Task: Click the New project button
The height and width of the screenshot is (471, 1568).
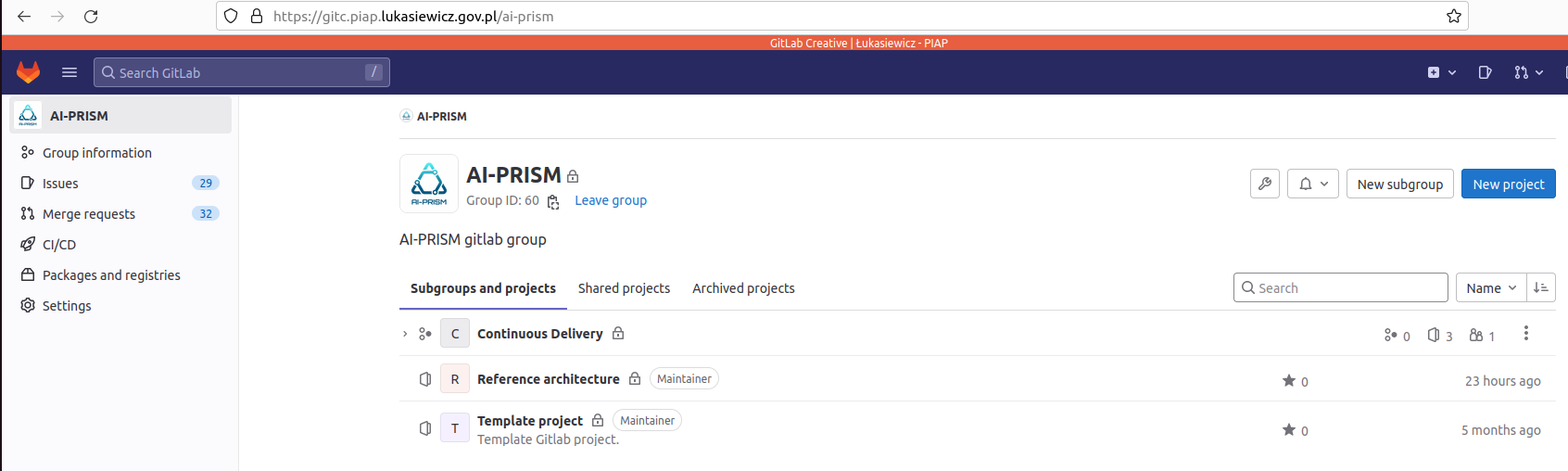Action: tap(1508, 184)
